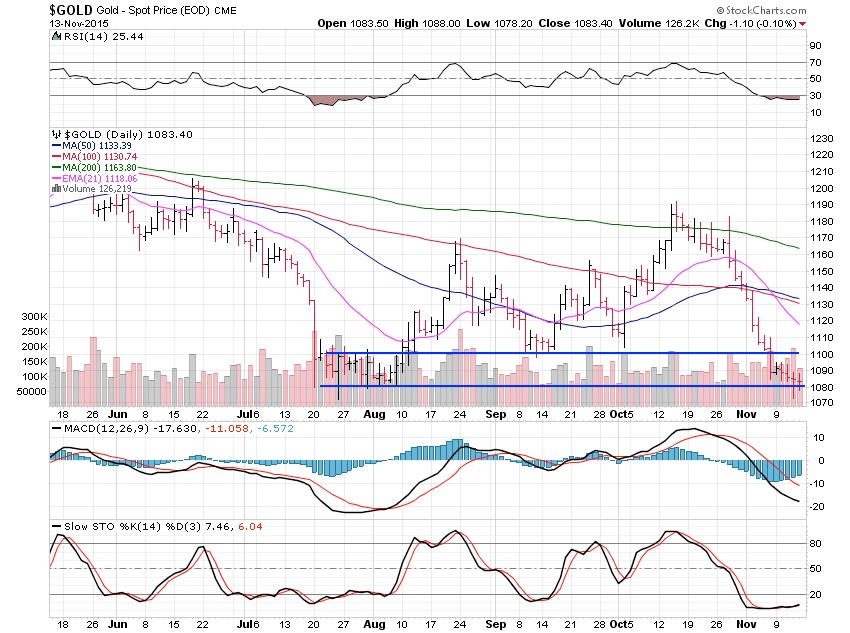This screenshot has width=850, height=633.
Task: Click the Nov label on price date axis
Action: (x=746, y=414)
